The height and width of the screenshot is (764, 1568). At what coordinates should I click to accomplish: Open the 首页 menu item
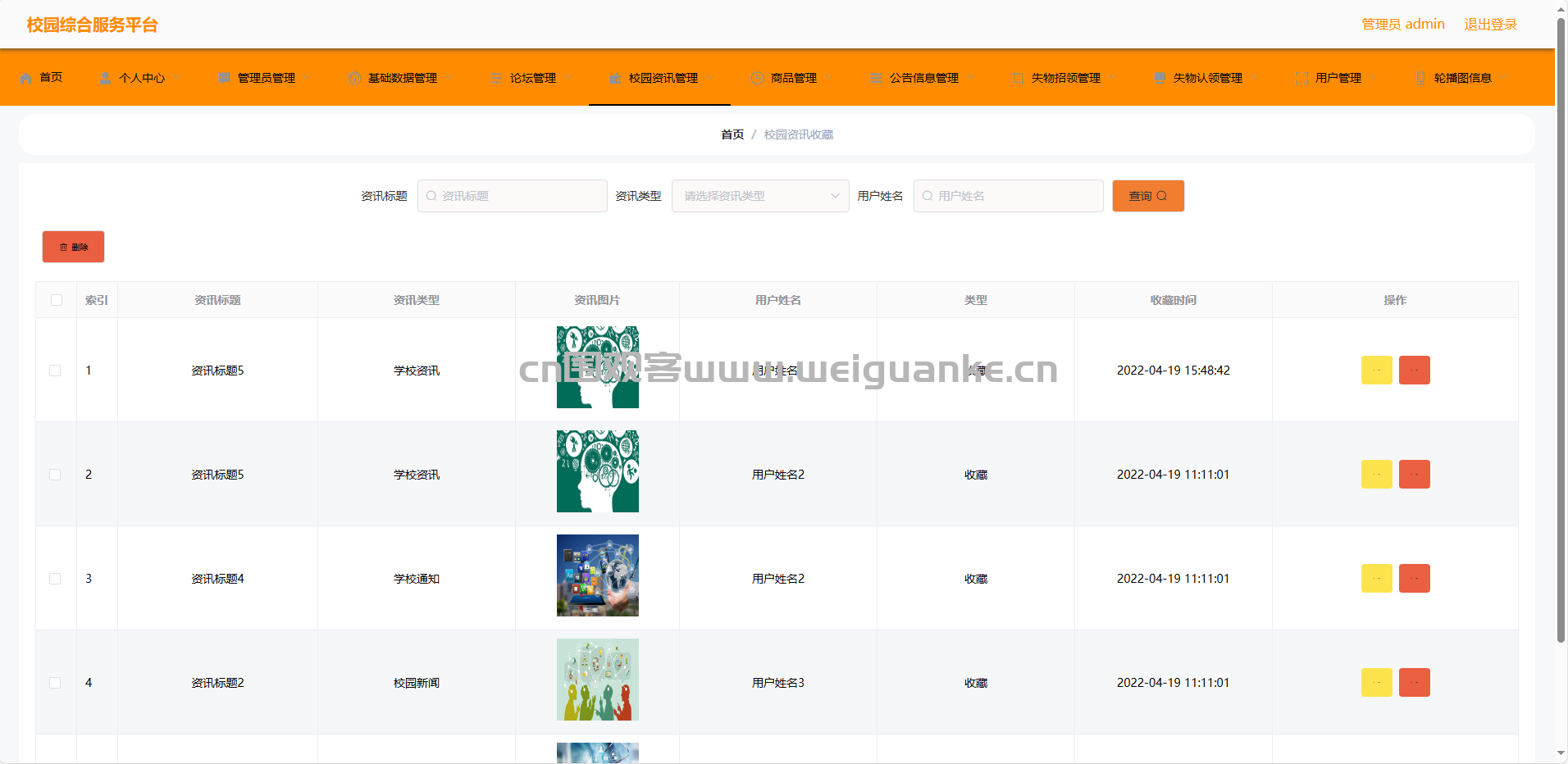pos(41,78)
